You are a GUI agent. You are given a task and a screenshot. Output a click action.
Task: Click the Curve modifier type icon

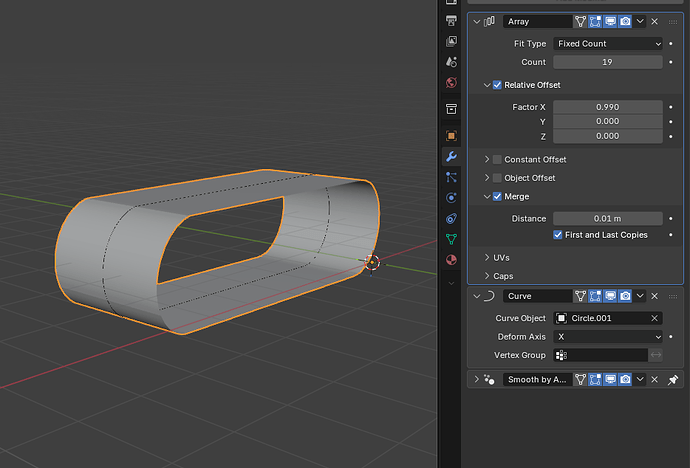489,296
